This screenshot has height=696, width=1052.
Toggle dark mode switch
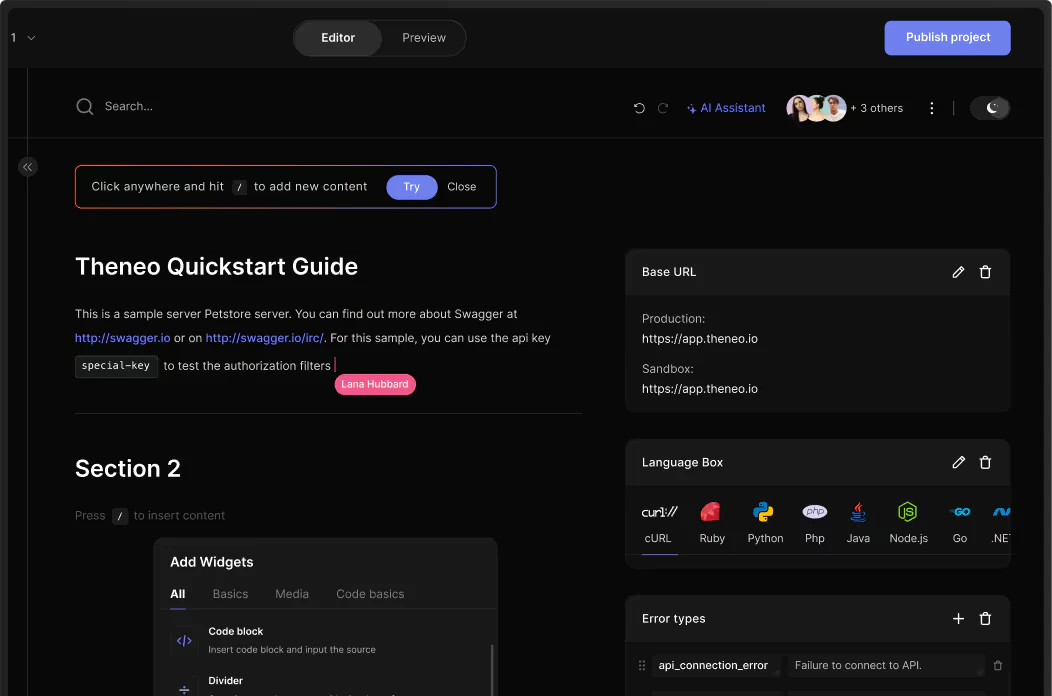990,108
